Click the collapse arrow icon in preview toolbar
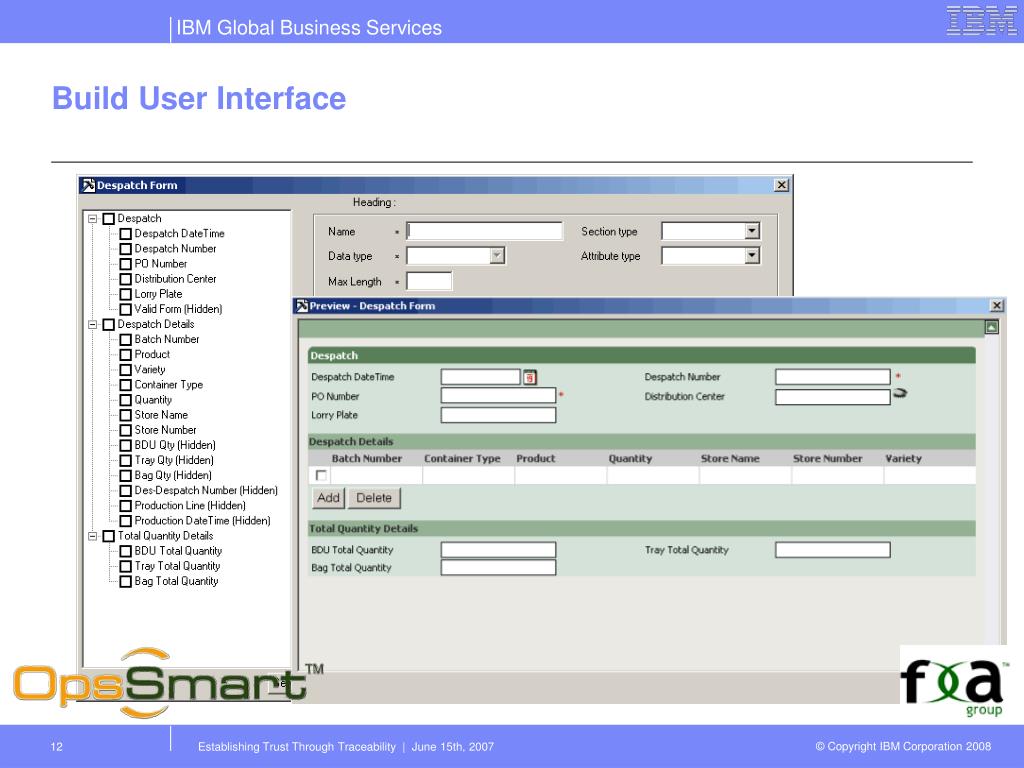This screenshot has width=1024, height=768. pos(991,327)
